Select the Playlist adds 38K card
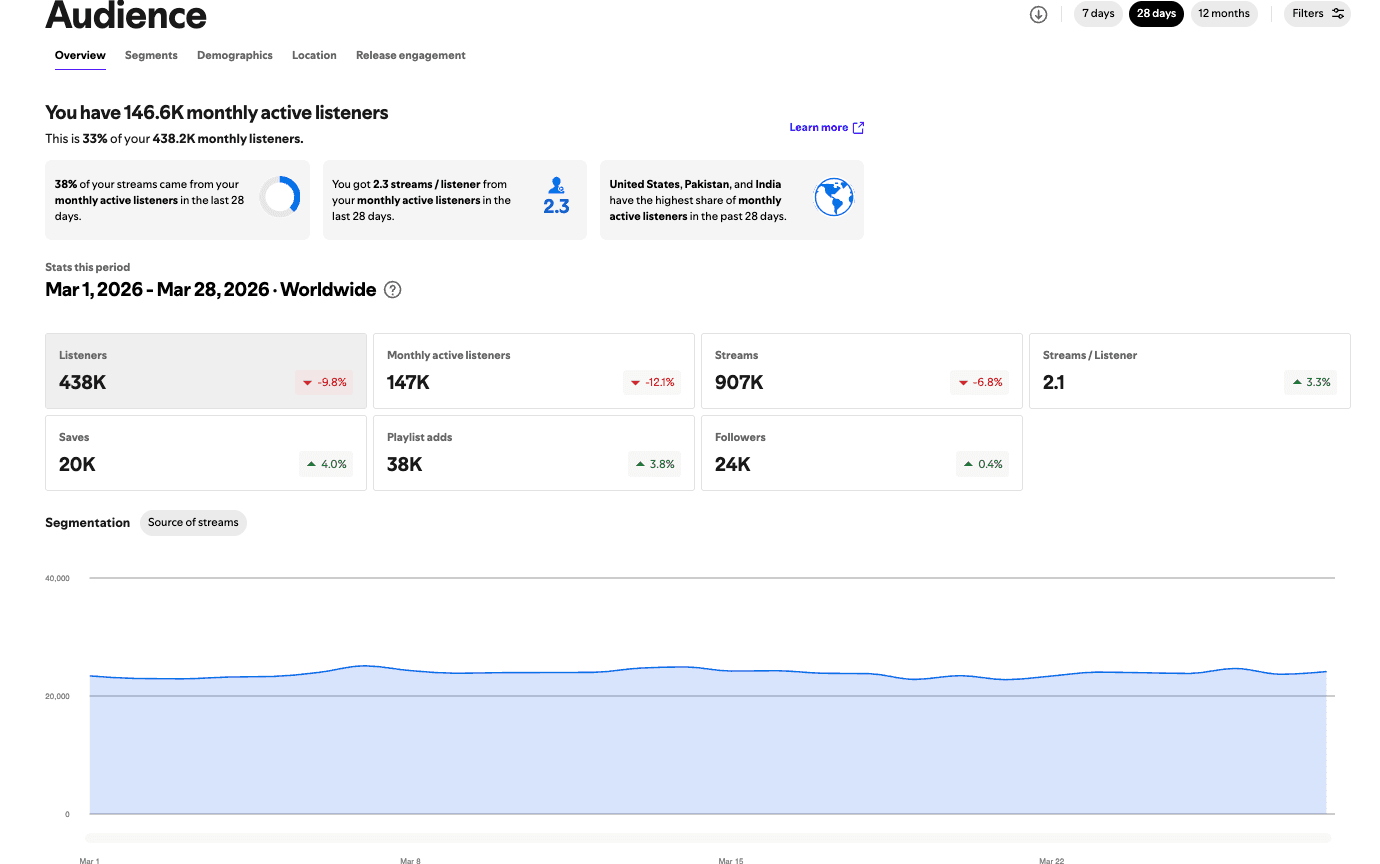The width and height of the screenshot is (1380, 864). pos(534,453)
